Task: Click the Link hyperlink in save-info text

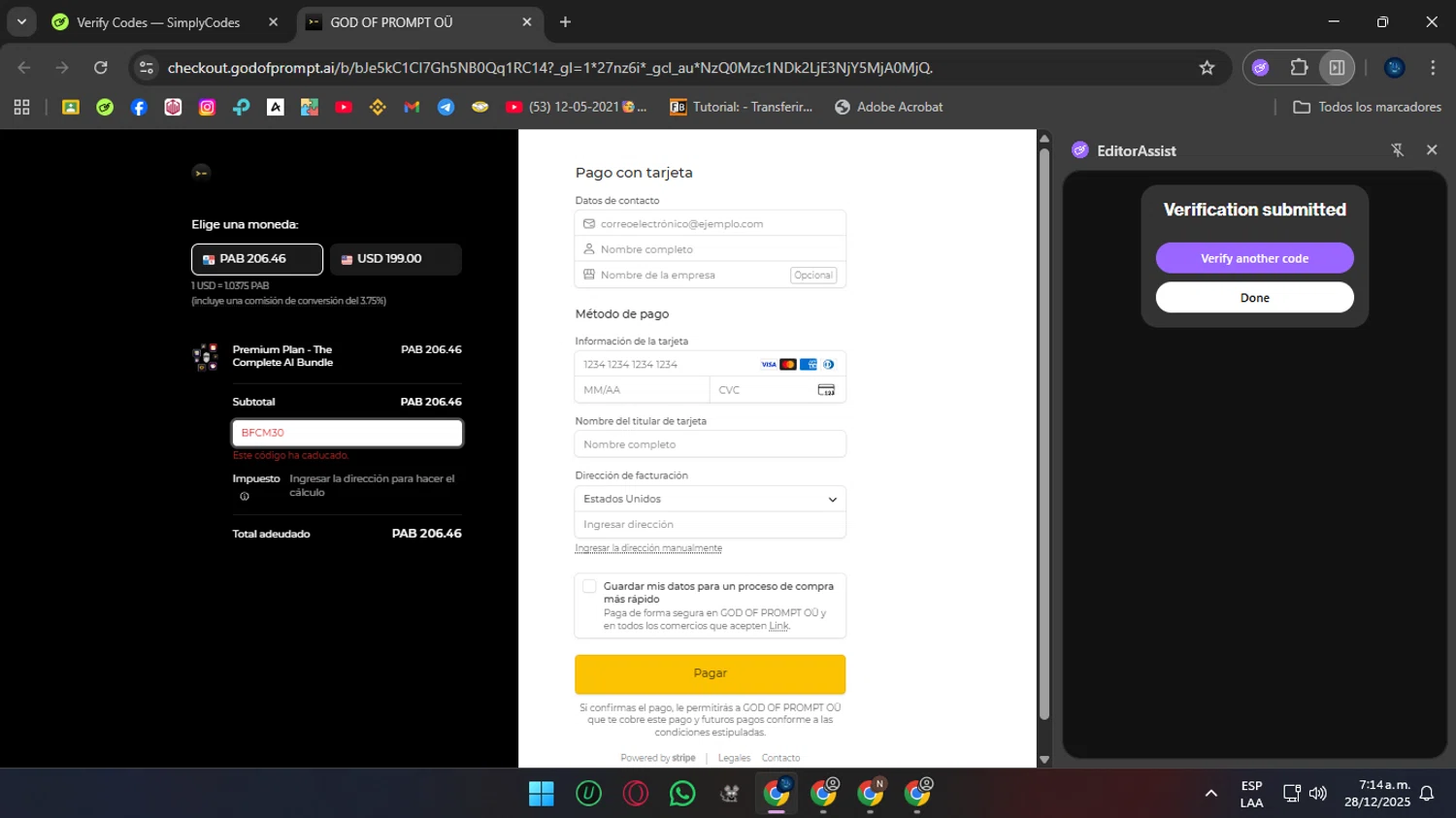Action: point(778,626)
